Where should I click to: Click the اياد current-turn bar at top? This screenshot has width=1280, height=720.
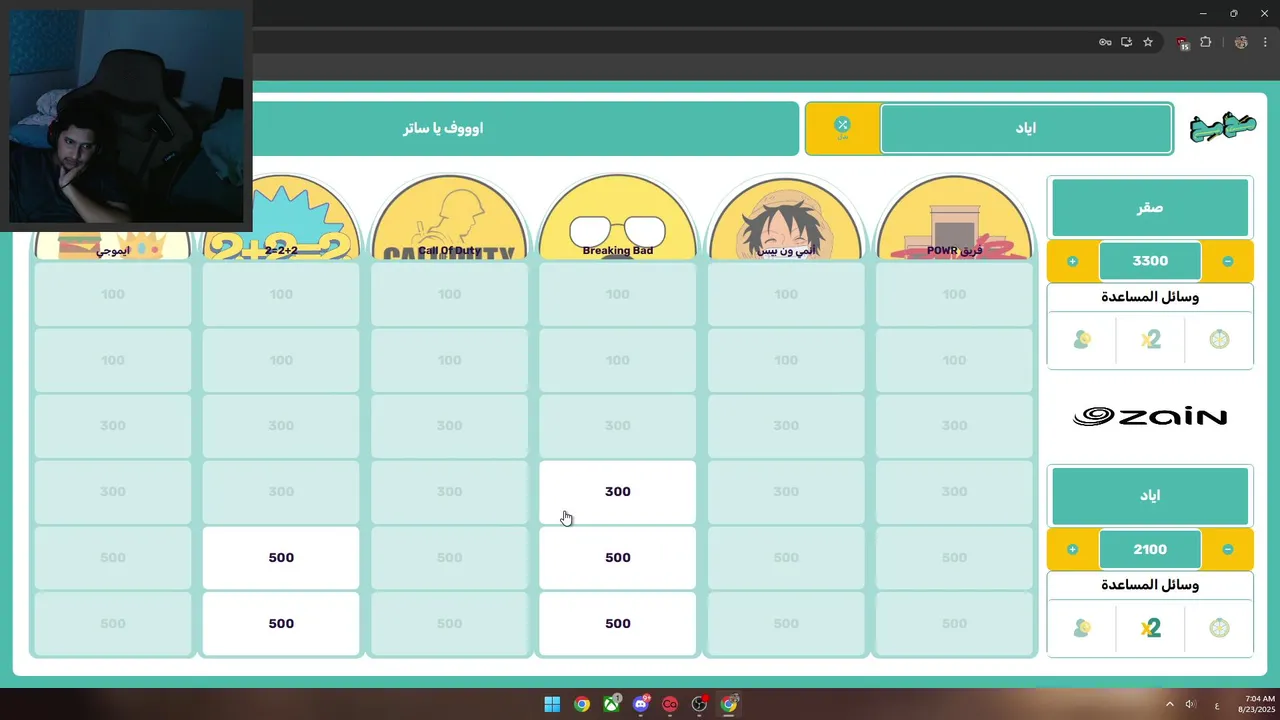point(1026,128)
